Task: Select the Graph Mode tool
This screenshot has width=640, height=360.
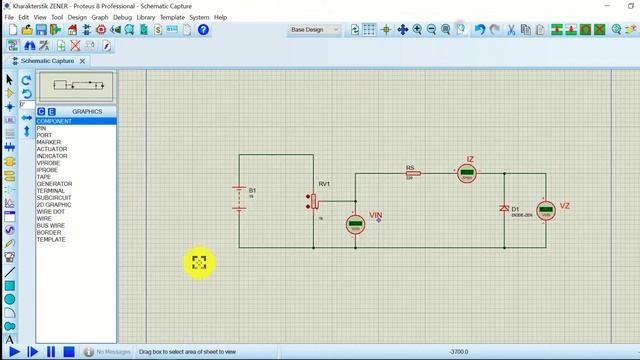Action: 10,203
